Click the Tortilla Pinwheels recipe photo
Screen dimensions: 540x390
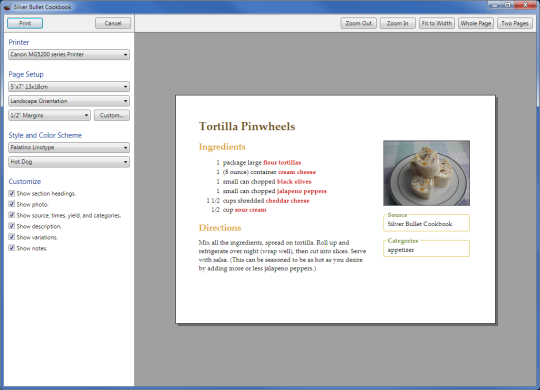click(x=426, y=173)
